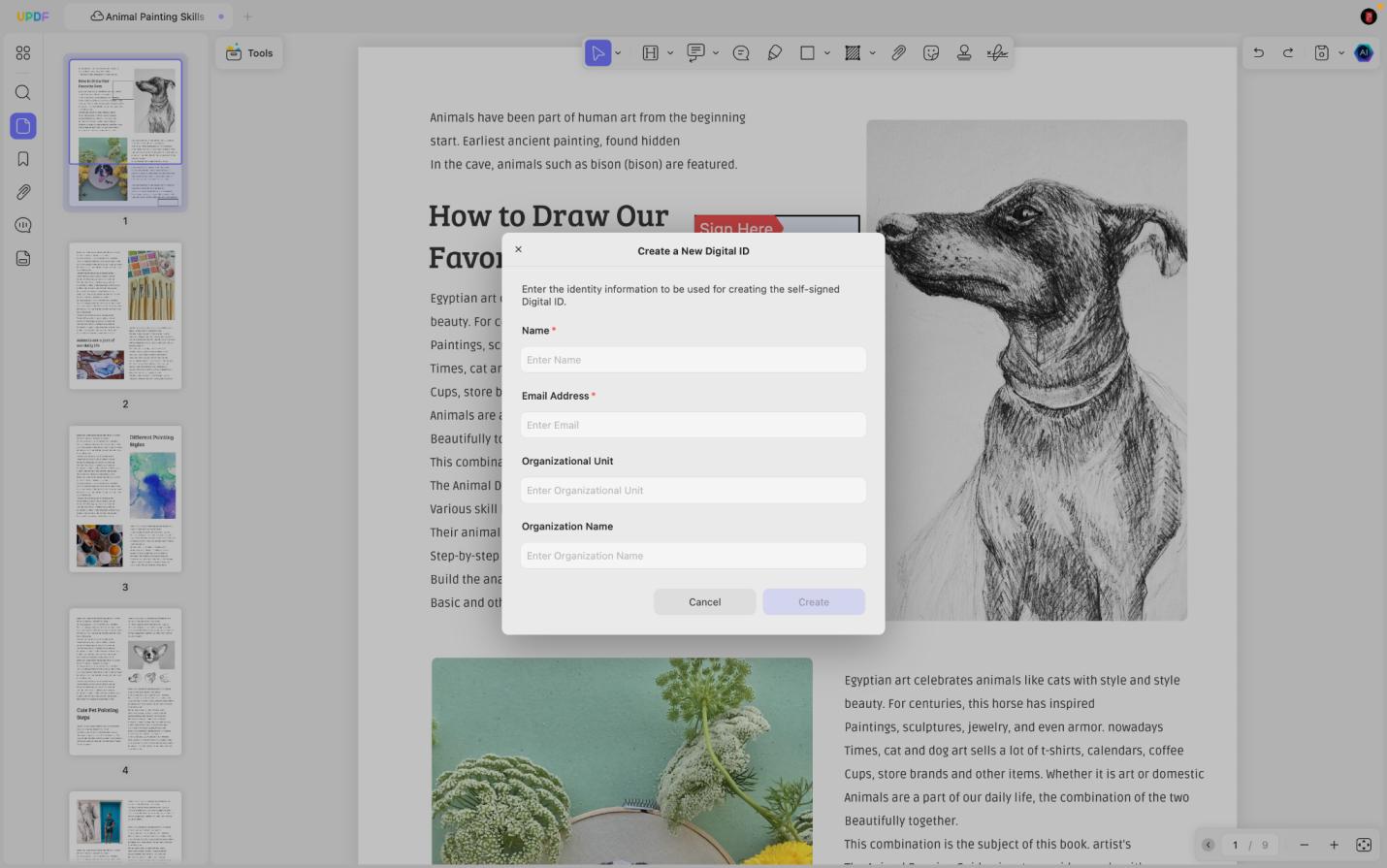This screenshot has width=1387, height=868.
Task: Open the Tools menu button
Action: pos(249,53)
